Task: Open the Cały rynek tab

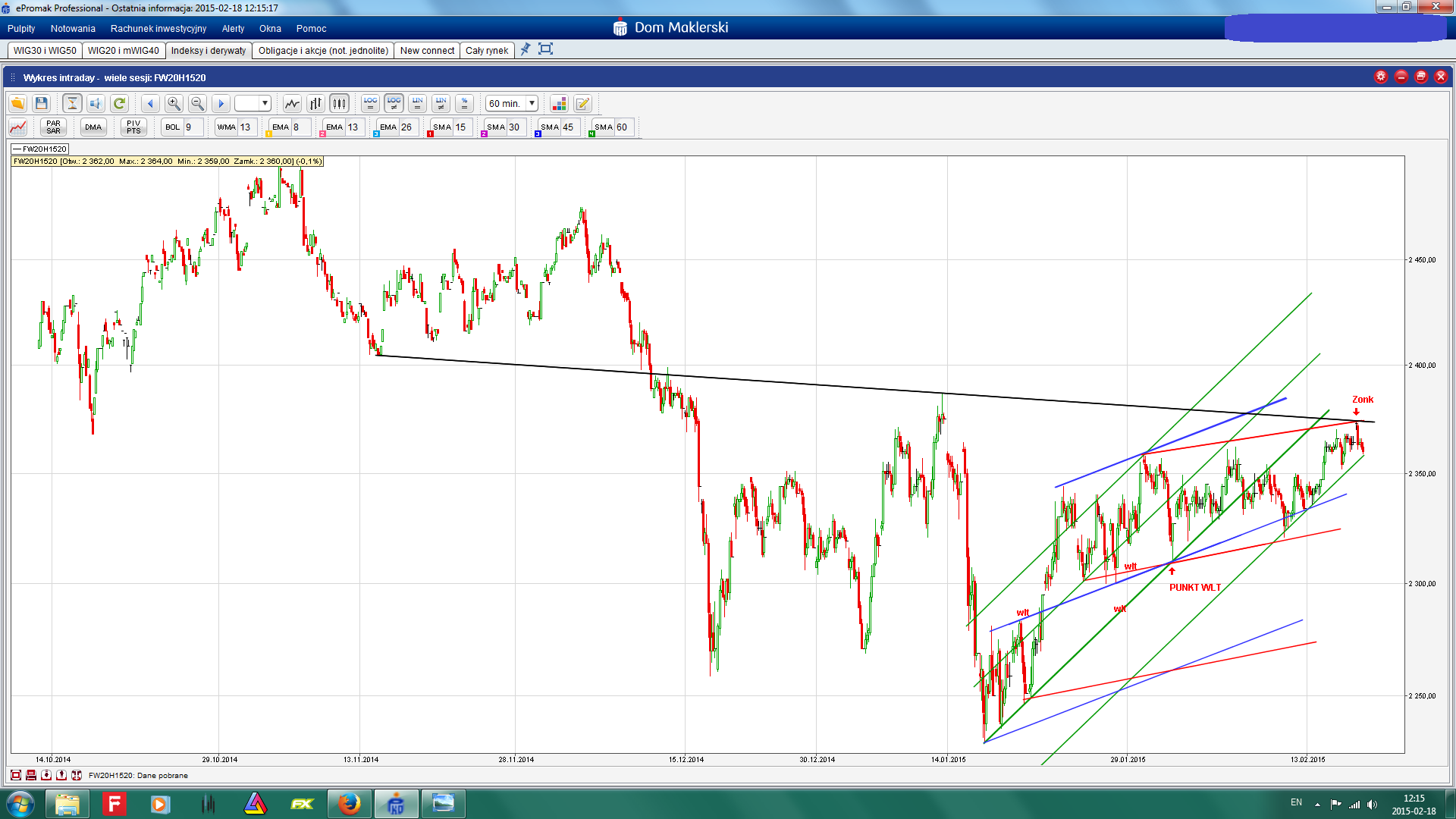Action: pyautogui.click(x=486, y=51)
